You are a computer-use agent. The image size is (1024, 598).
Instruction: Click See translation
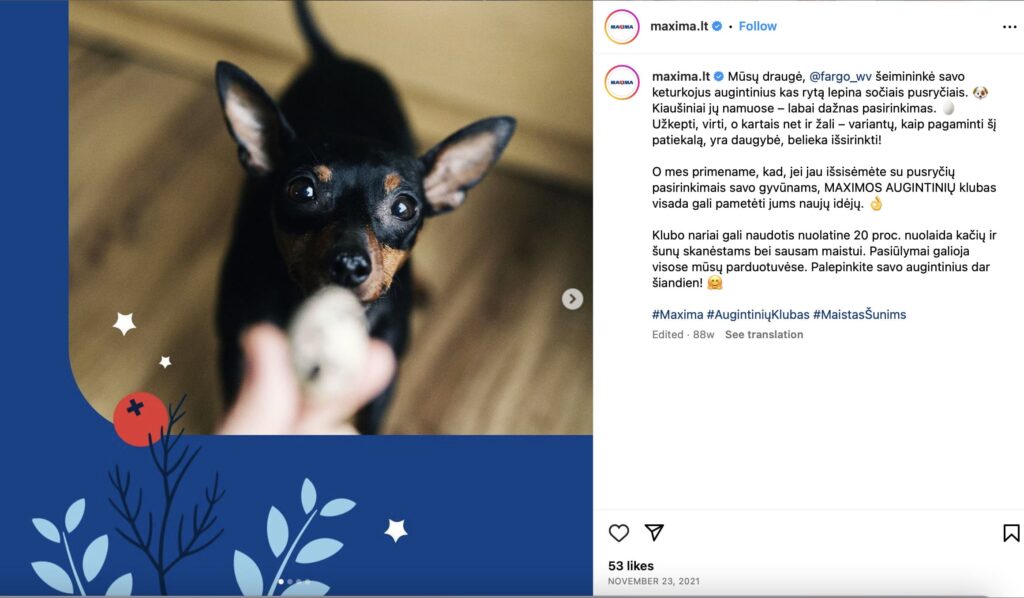click(x=764, y=334)
